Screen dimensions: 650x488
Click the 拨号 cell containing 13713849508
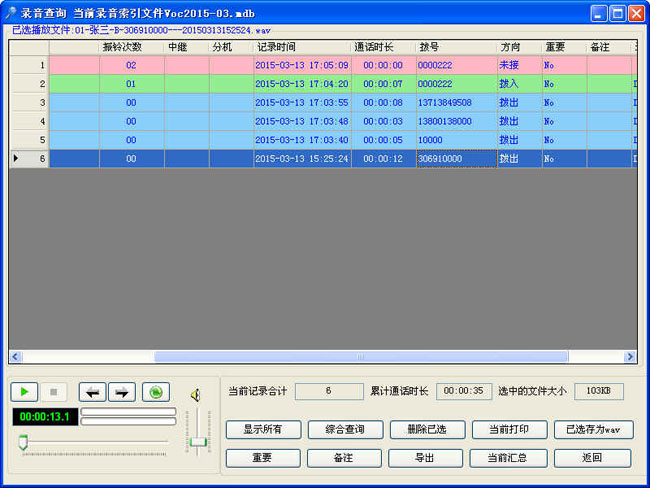[x=456, y=103]
